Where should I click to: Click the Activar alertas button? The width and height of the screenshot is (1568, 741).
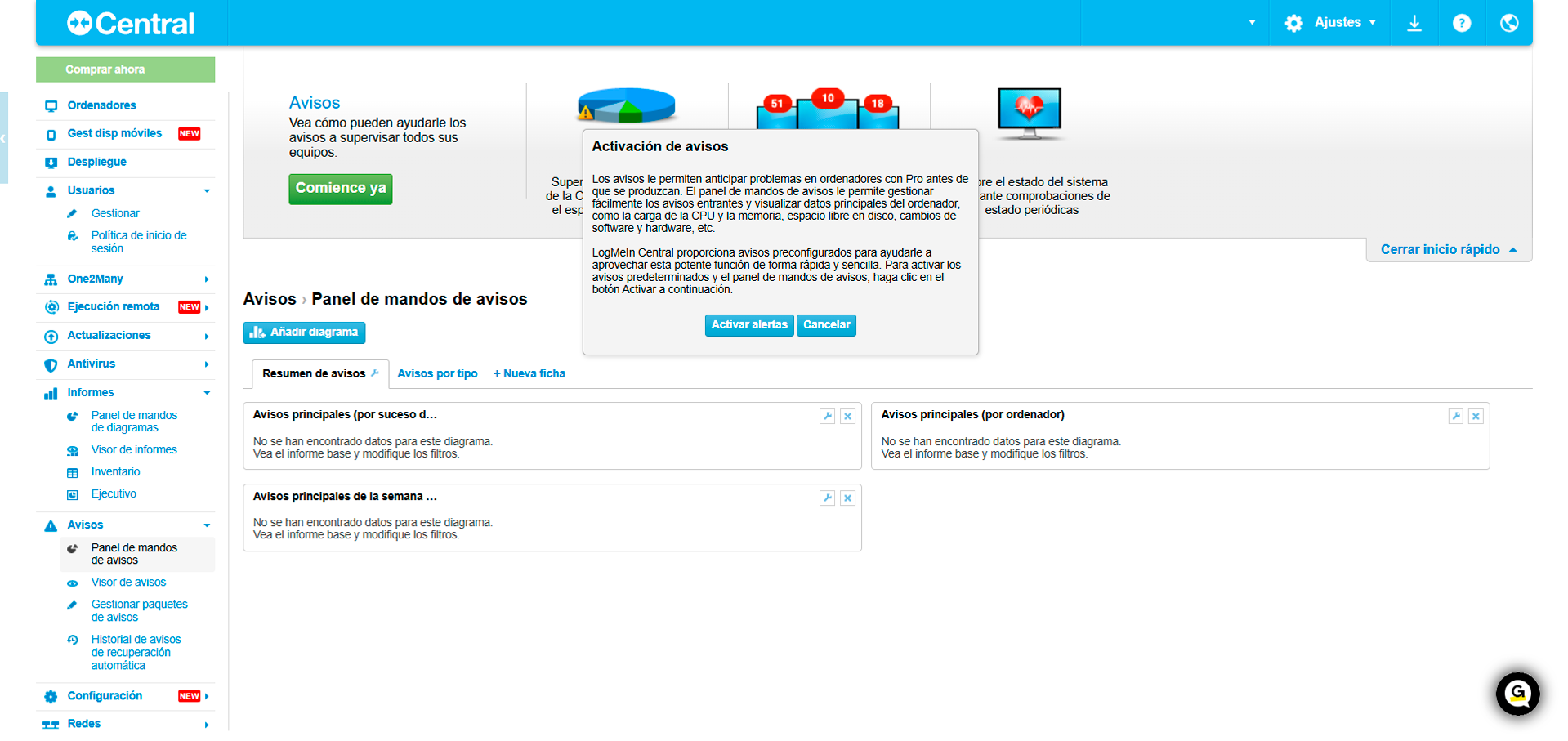(748, 325)
